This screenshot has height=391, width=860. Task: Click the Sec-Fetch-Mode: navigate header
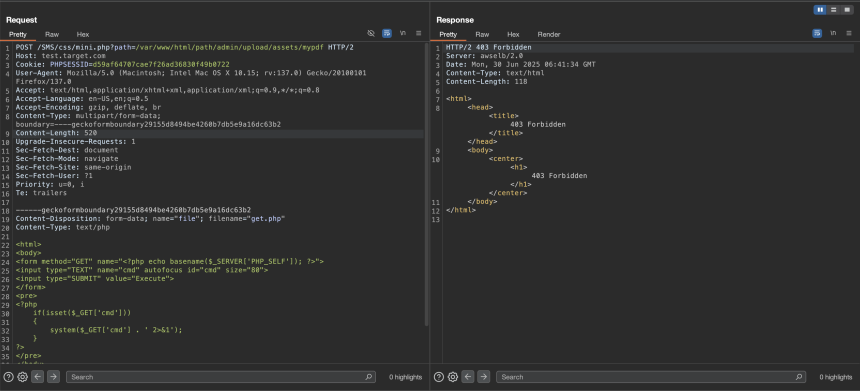click(x=66, y=158)
